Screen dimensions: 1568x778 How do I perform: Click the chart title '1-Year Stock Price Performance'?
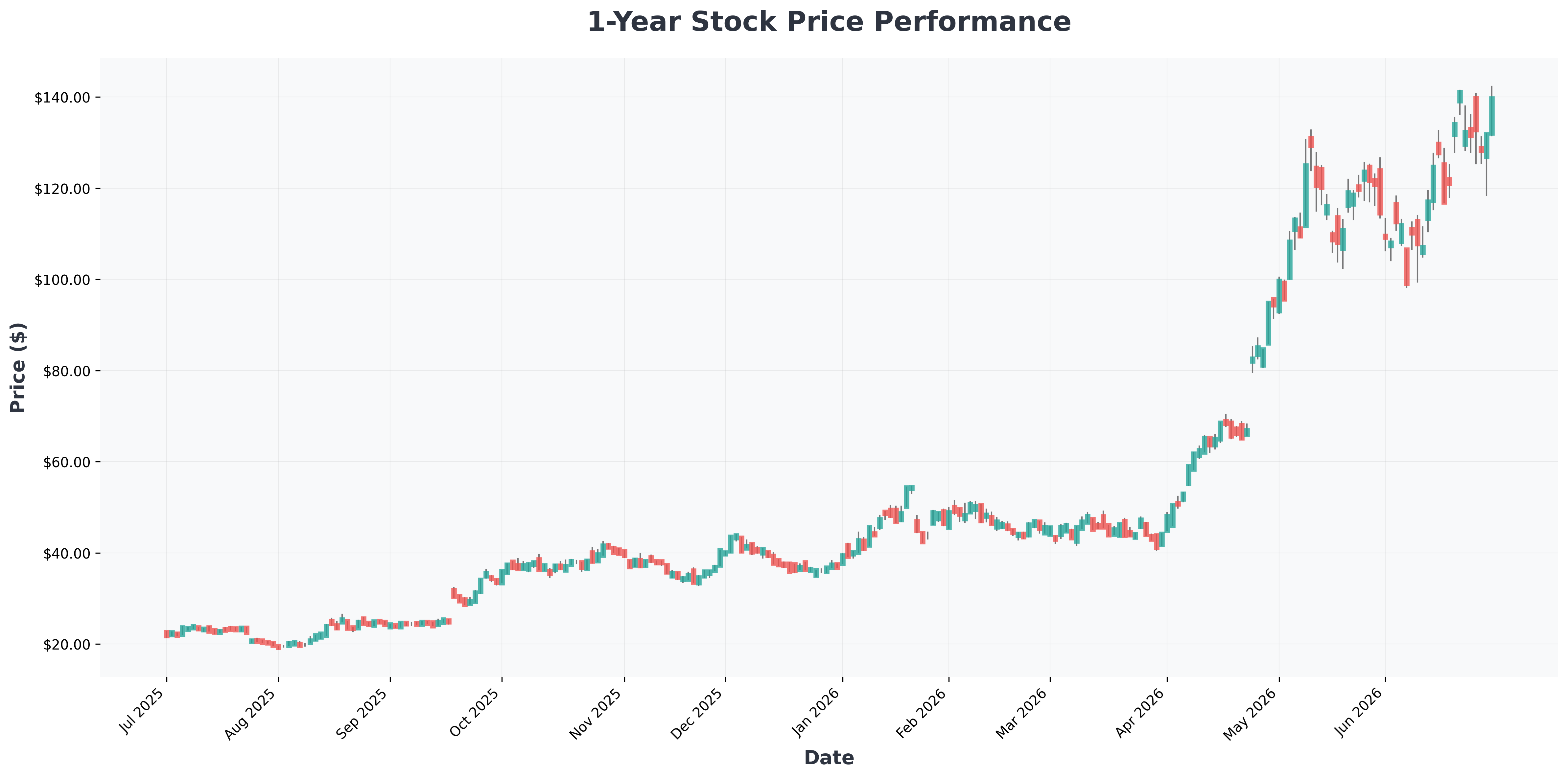point(829,22)
